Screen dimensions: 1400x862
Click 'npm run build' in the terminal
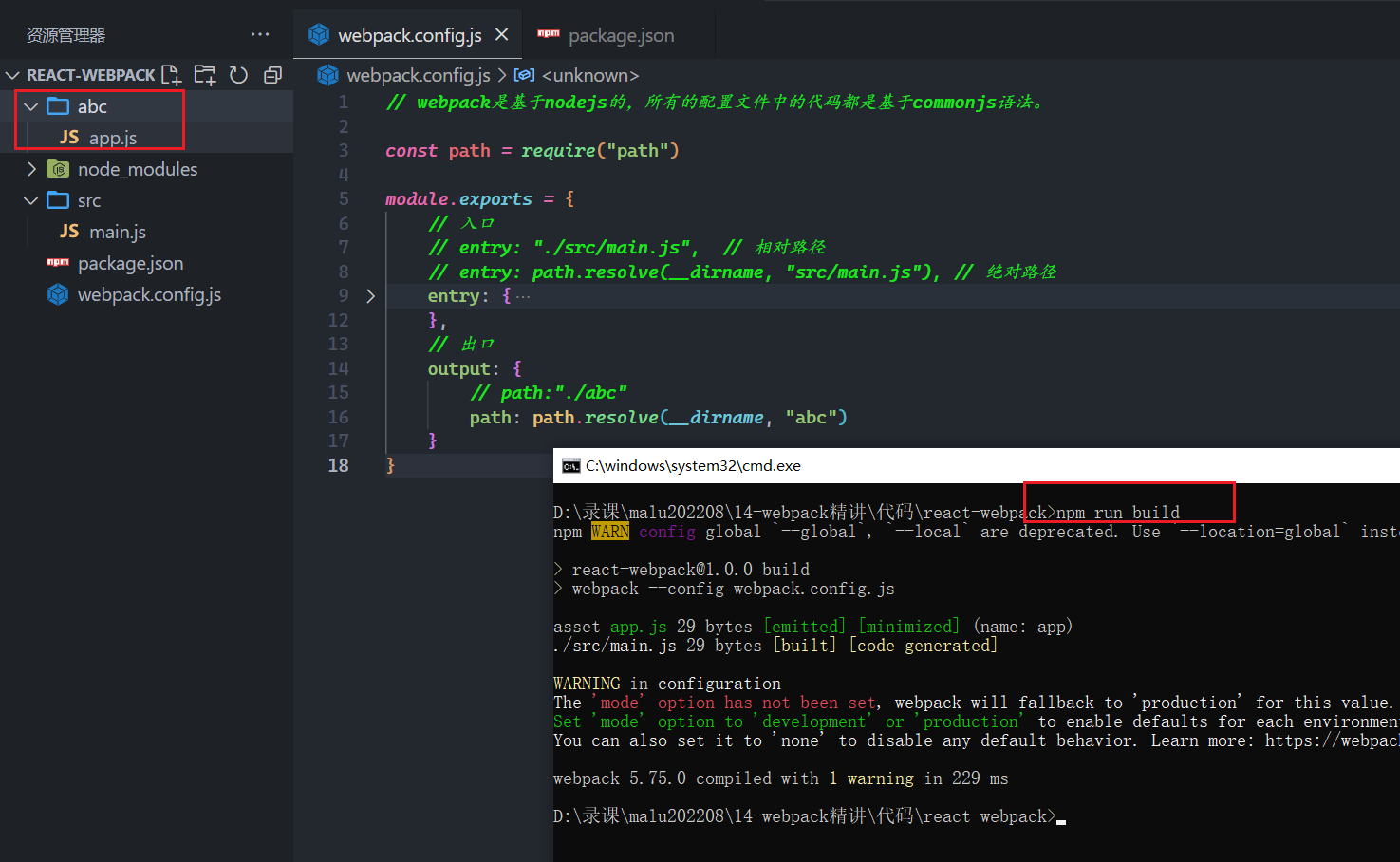[1118, 513]
